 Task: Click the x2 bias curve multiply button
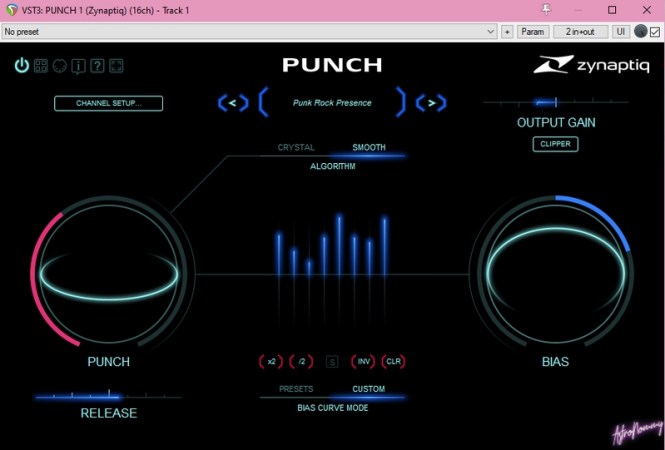click(271, 361)
